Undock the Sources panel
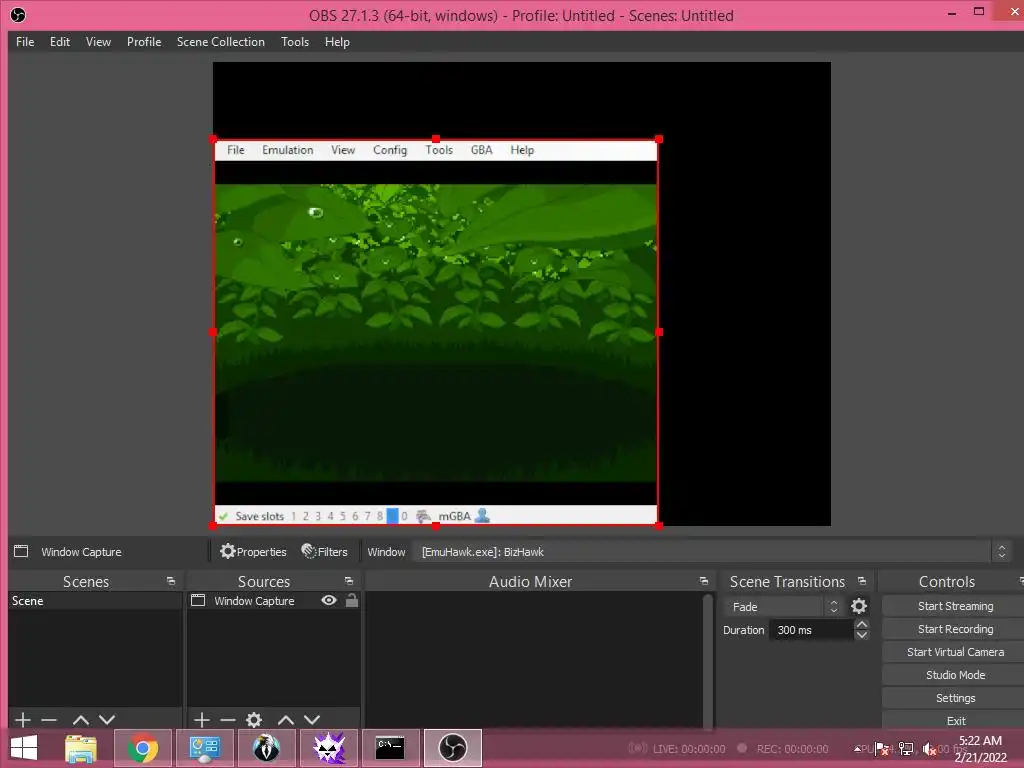 (349, 581)
